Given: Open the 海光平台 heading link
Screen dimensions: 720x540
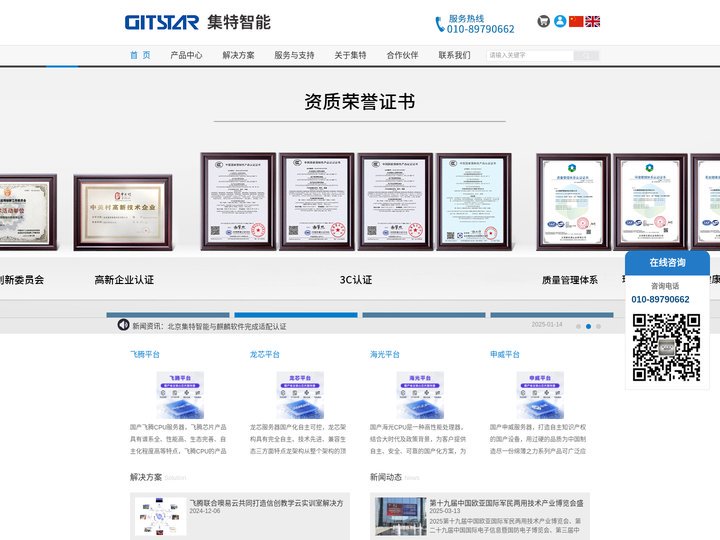Looking at the screenshot, I should (385, 354).
